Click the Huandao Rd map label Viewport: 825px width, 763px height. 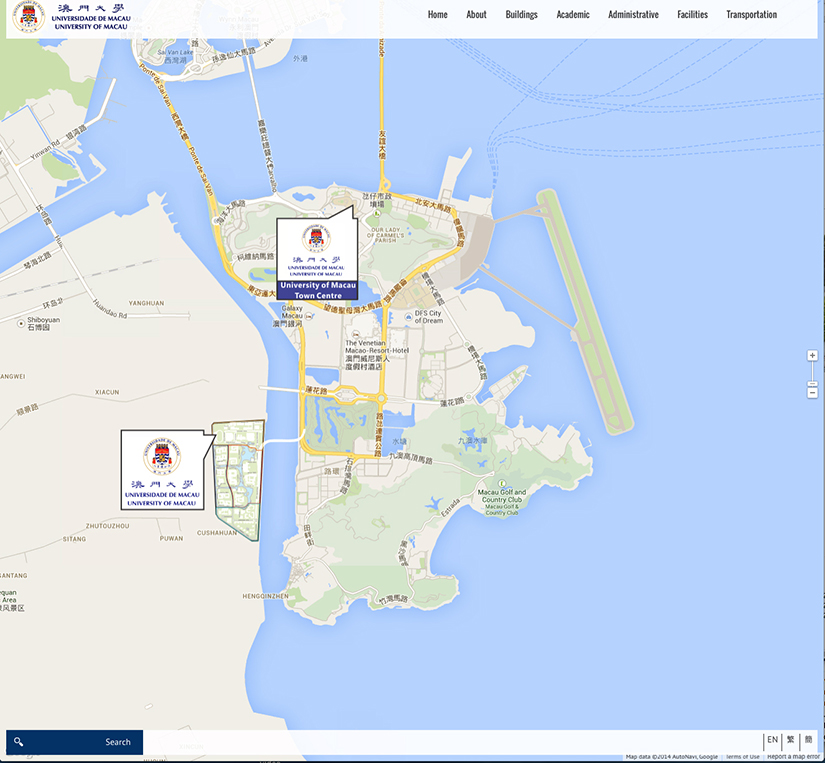tap(110, 309)
